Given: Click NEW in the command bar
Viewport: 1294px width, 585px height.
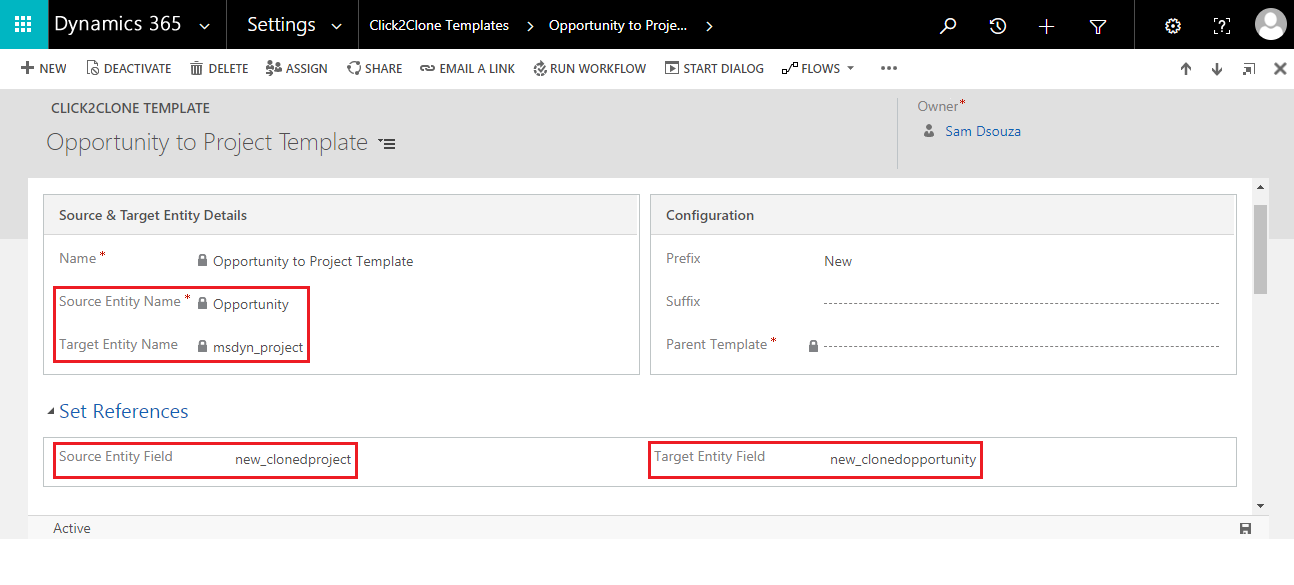Looking at the screenshot, I should coord(44,69).
